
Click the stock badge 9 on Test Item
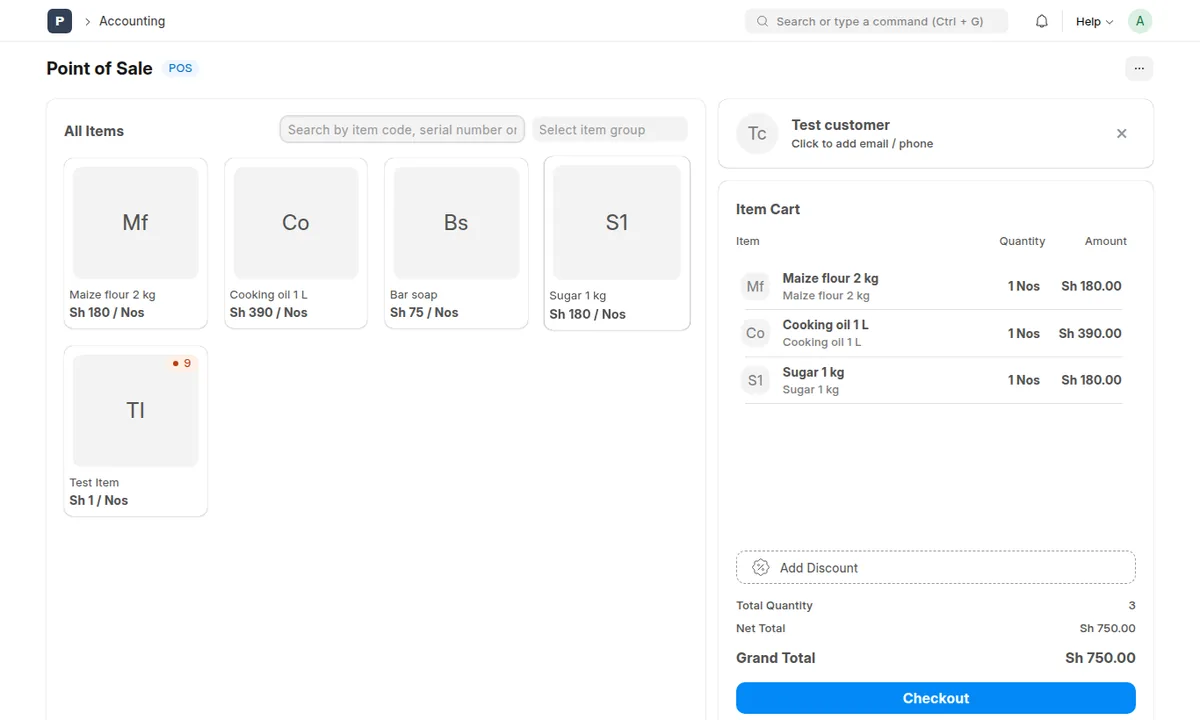point(181,363)
